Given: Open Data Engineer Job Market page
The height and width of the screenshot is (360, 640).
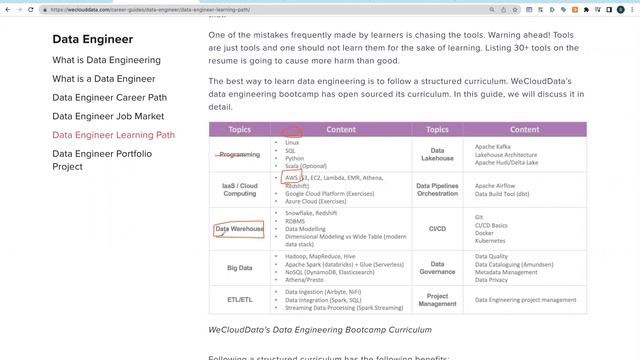Looking at the screenshot, I should click(x=108, y=116).
